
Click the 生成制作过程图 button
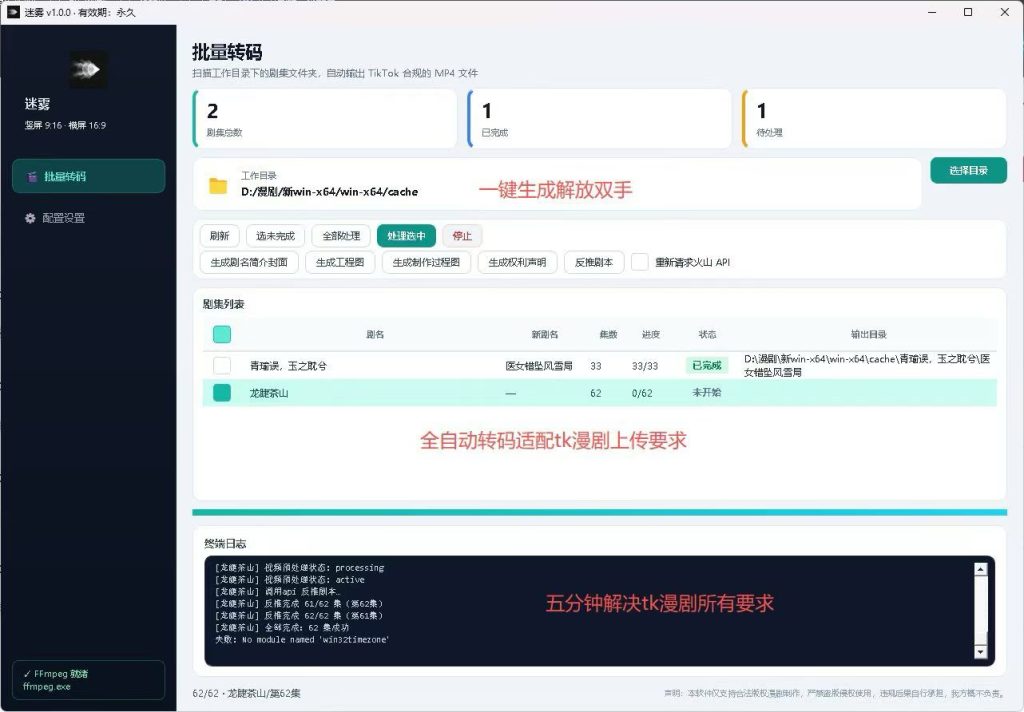pyautogui.click(x=426, y=263)
